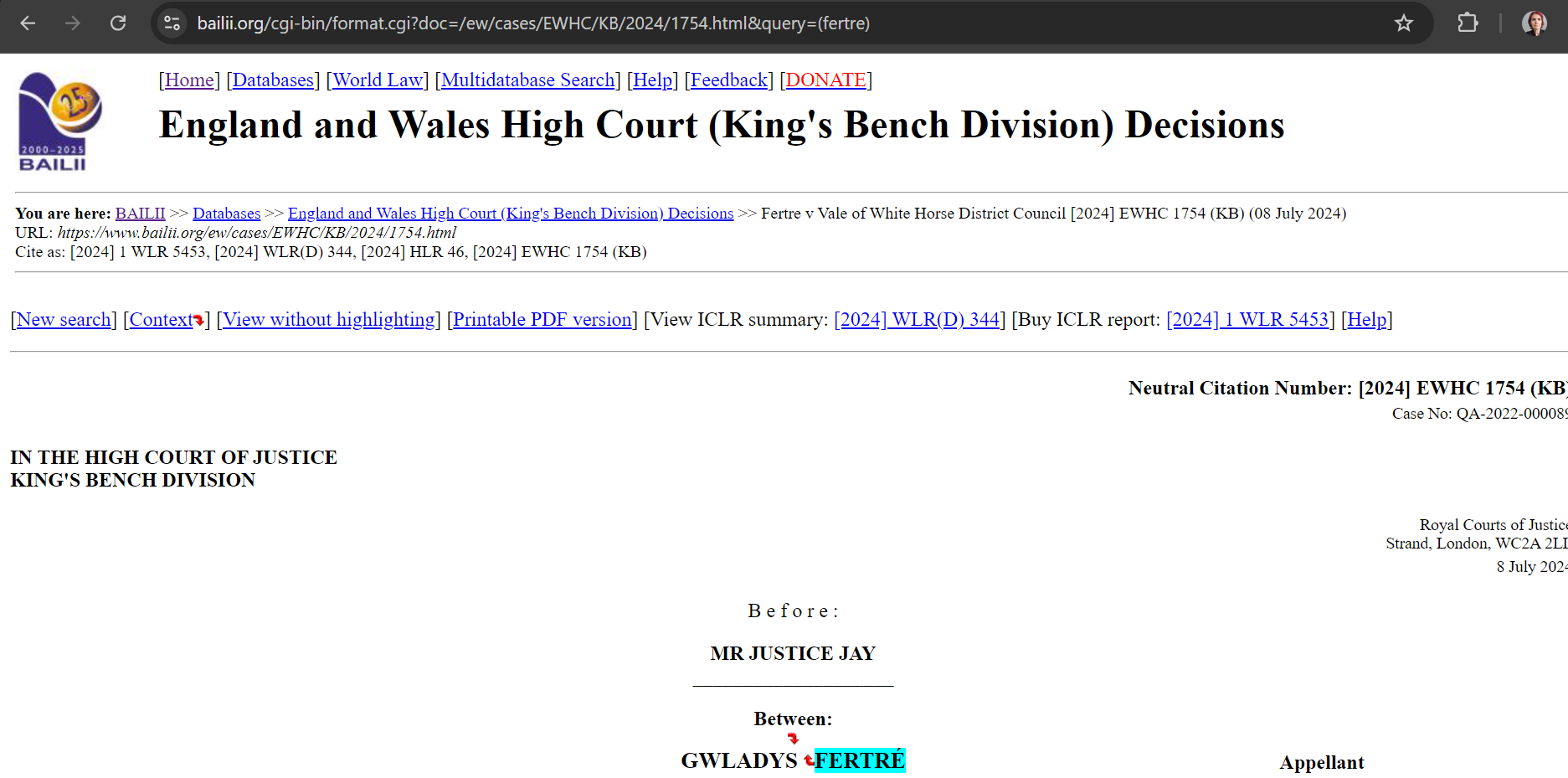Open the Databases navigation link
This screenshot has width=1568, height=778.
pos(273,80)
